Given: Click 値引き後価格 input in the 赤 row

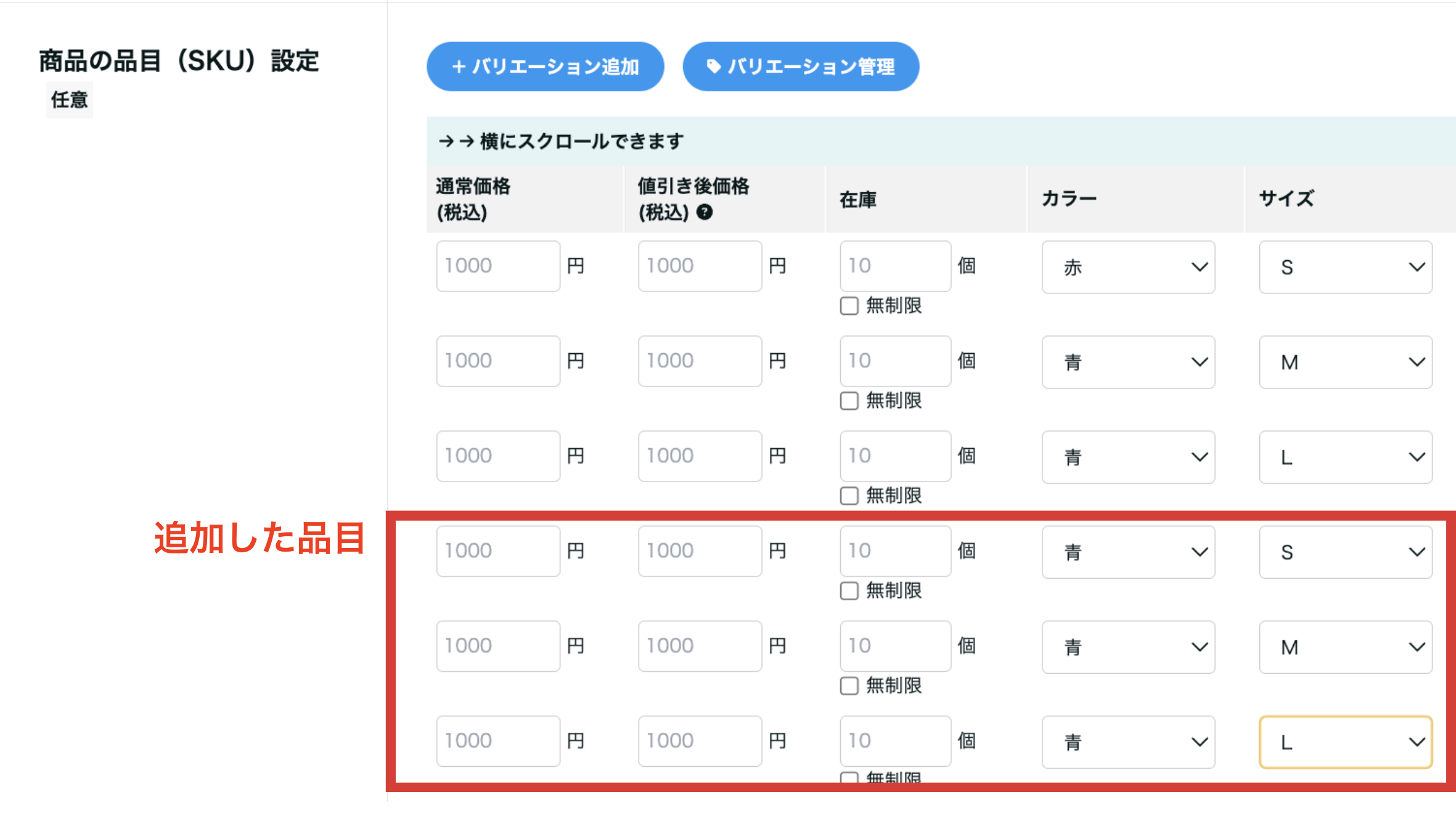Looking at the screenshot, I should [x=700, y=266].
